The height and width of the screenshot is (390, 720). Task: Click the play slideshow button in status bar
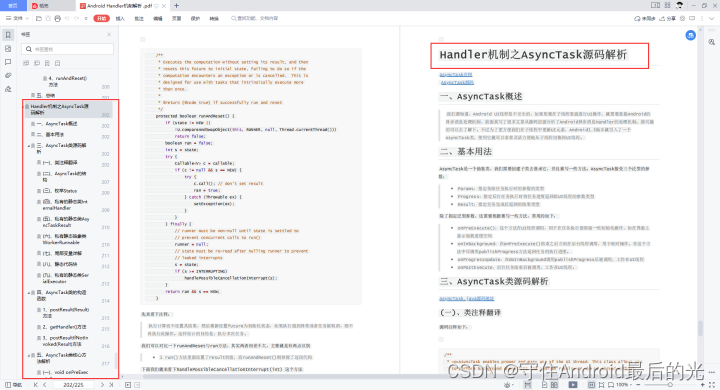(573, 385)
